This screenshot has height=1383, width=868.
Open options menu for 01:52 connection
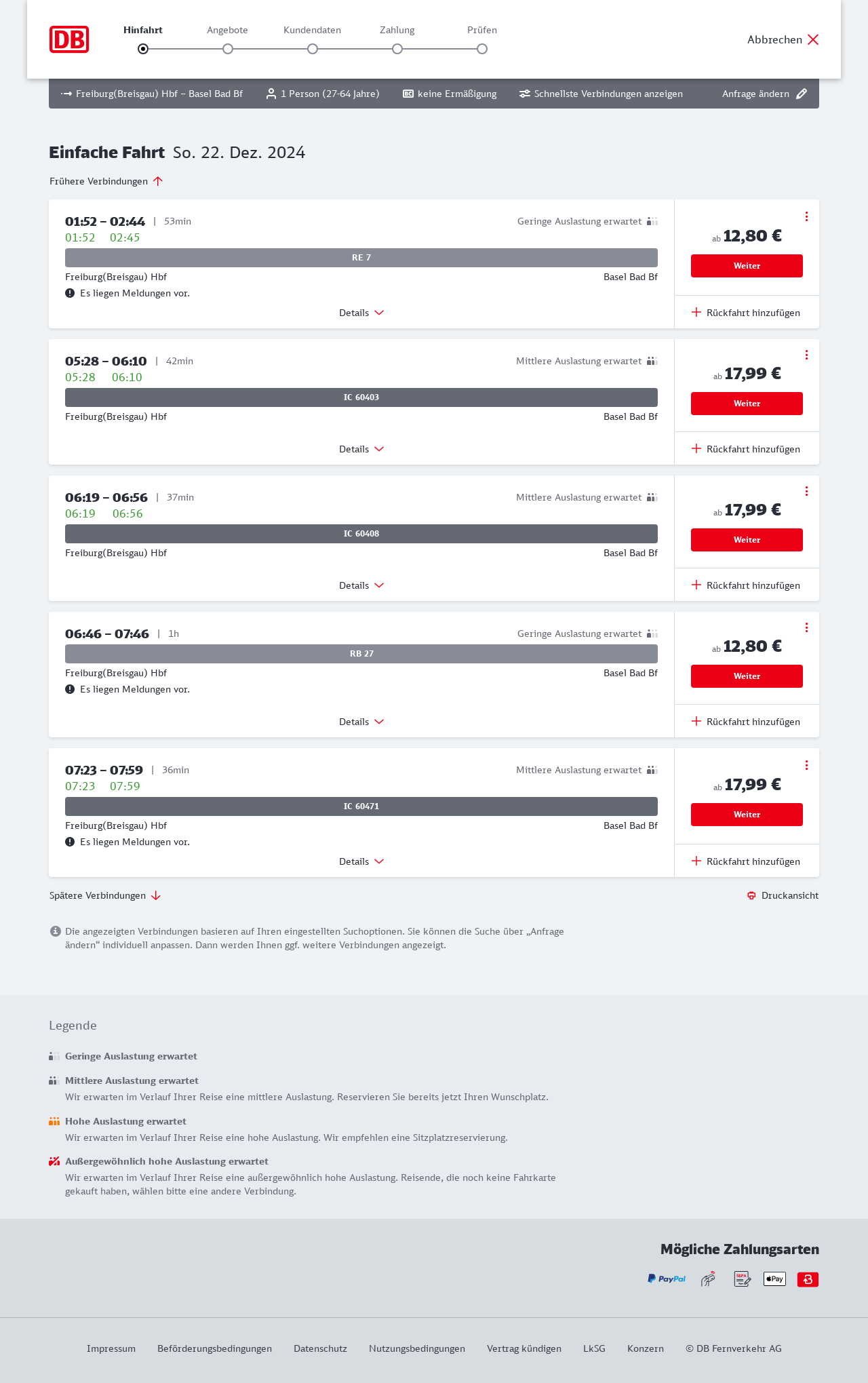click(x=806, y=216)
